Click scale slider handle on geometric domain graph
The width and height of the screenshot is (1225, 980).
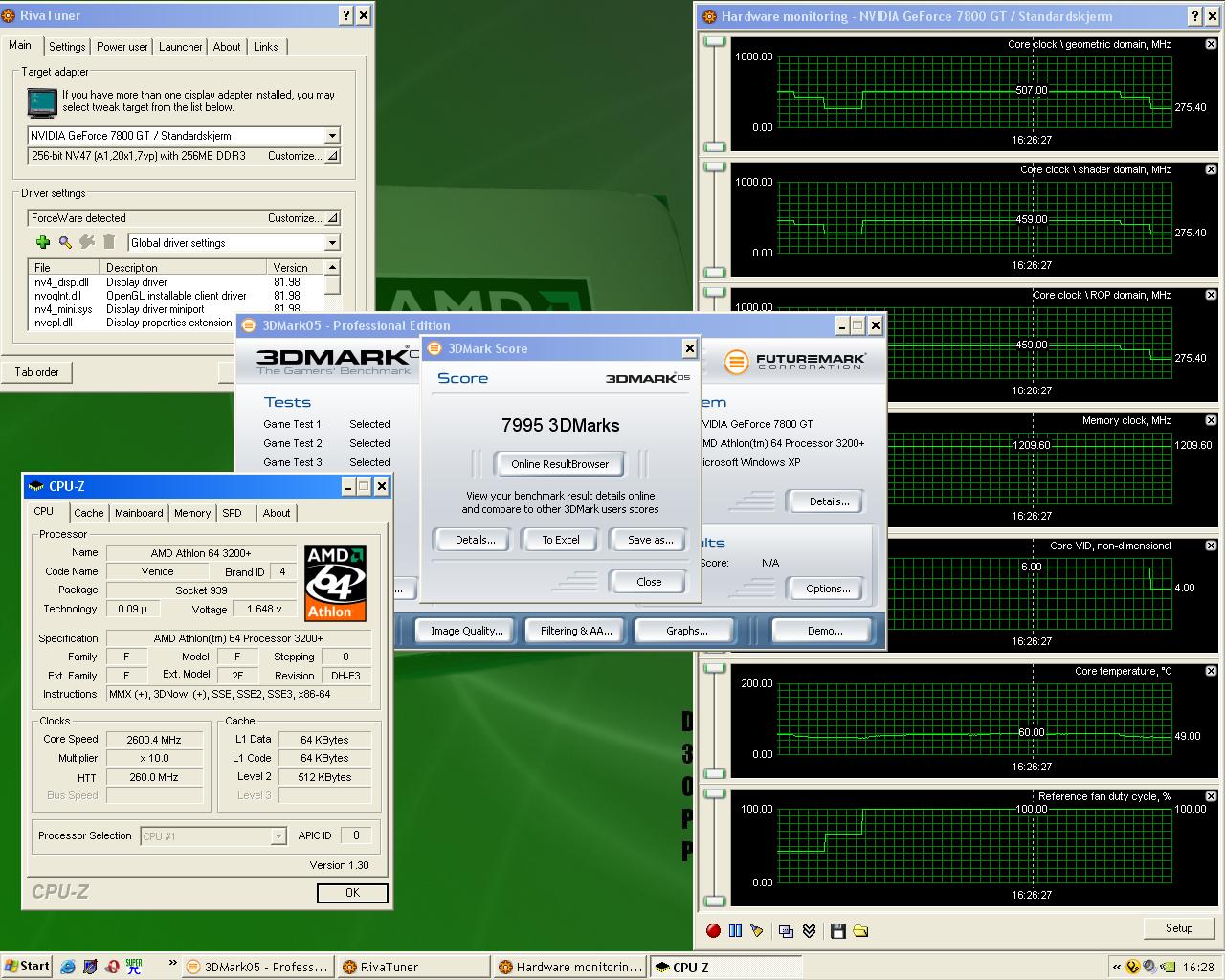[x=715, y=42]
